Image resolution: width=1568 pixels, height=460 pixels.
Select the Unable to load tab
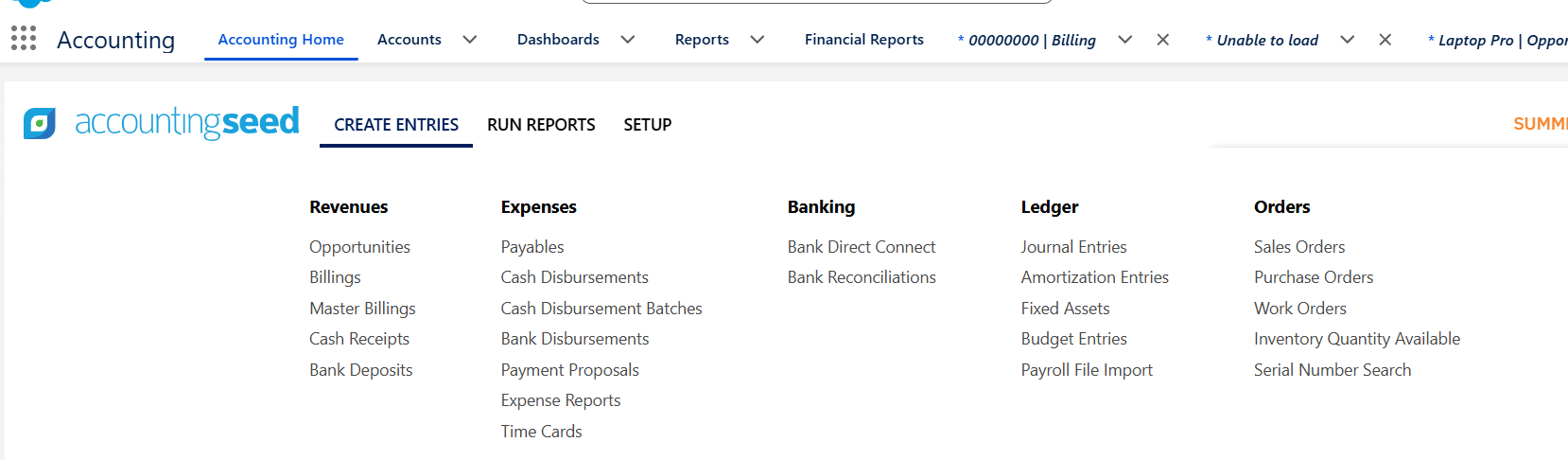(x=1263, y=40)
